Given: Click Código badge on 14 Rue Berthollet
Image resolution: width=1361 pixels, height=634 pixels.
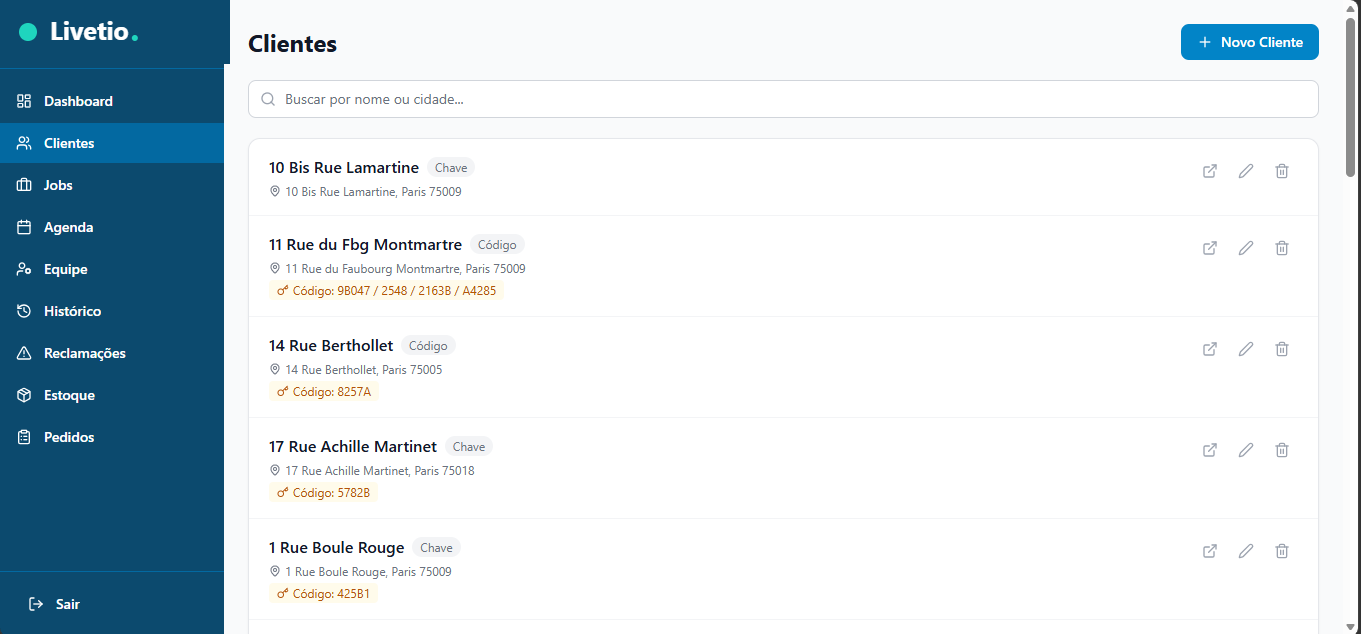Looking at the screenshot, I should coord(428,346).
